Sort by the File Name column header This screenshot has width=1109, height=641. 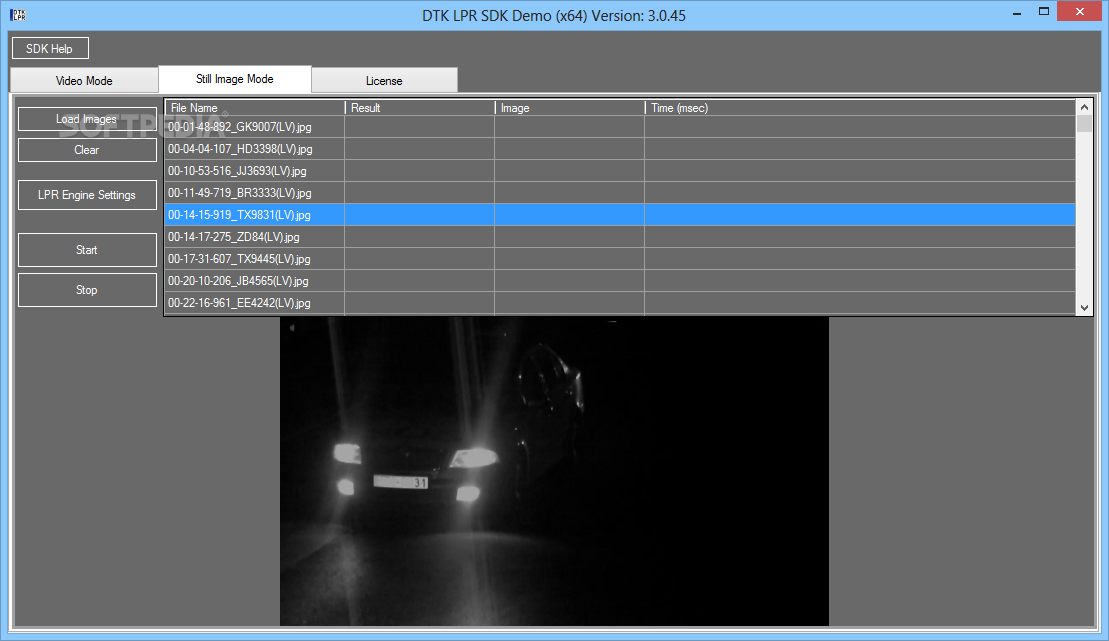pos(255,108)
